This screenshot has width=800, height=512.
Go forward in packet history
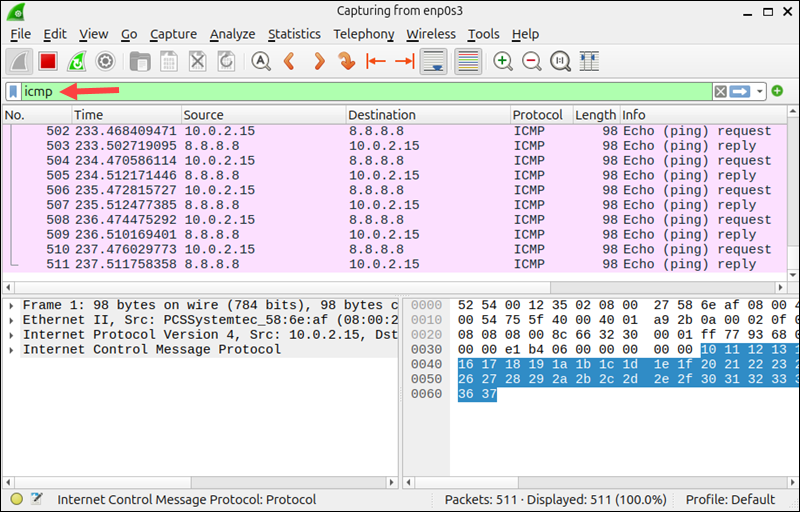click(x=319, y=62)
